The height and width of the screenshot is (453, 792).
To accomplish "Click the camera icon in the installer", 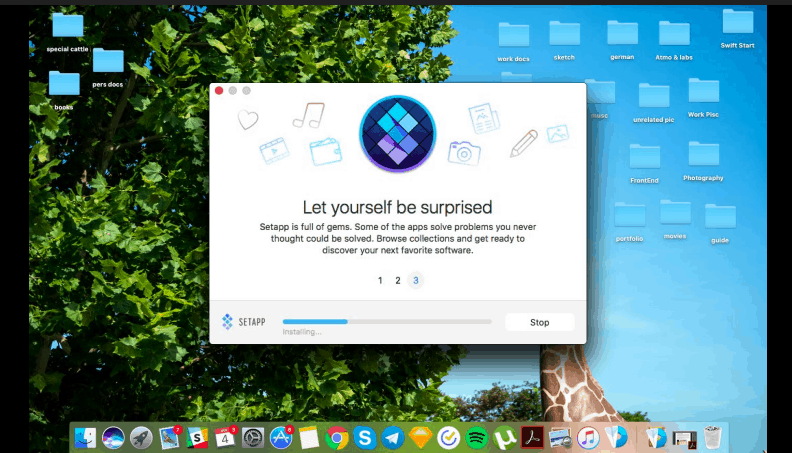I will click(x=463, y=151).
